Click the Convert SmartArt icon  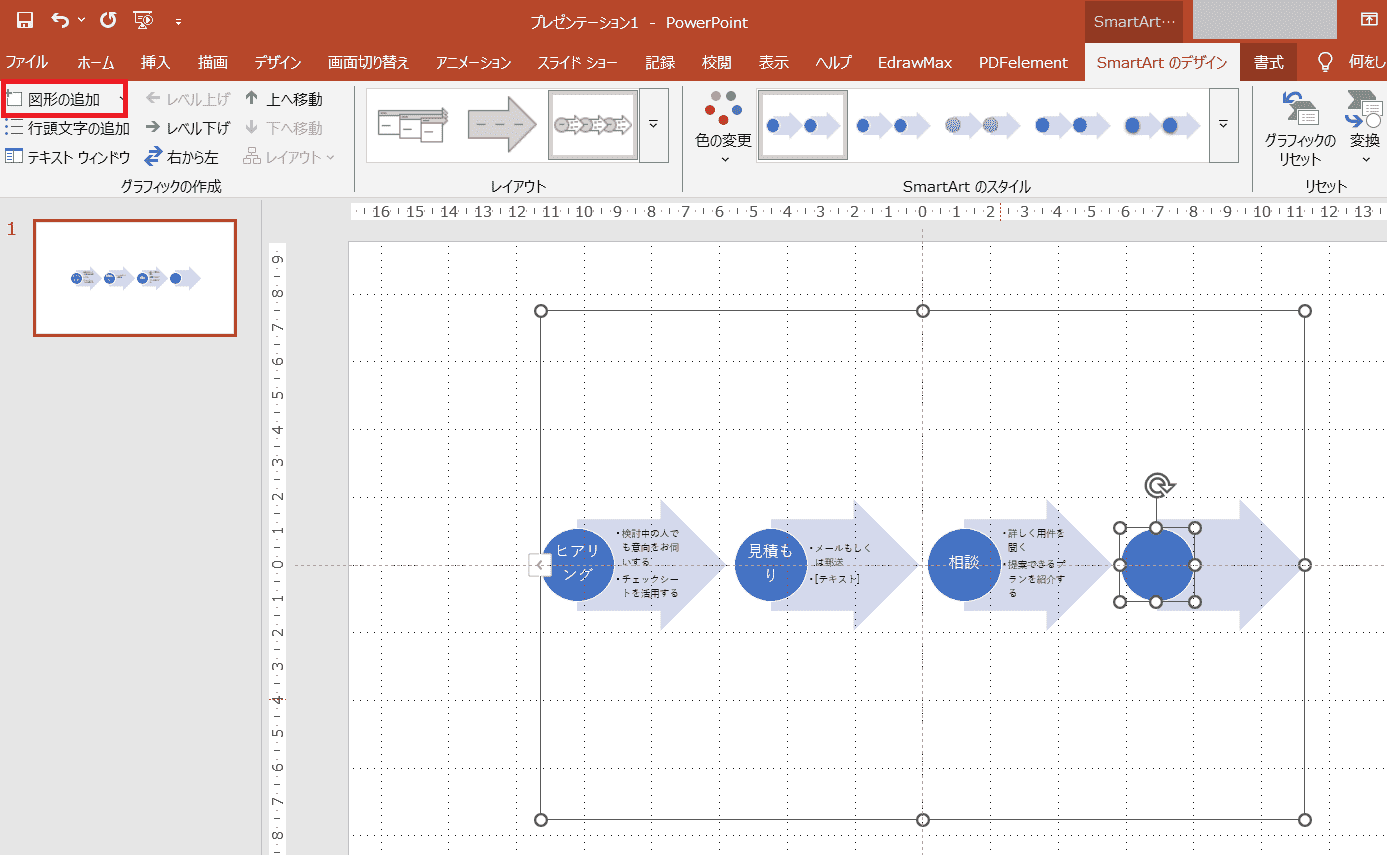(1364, 112)
